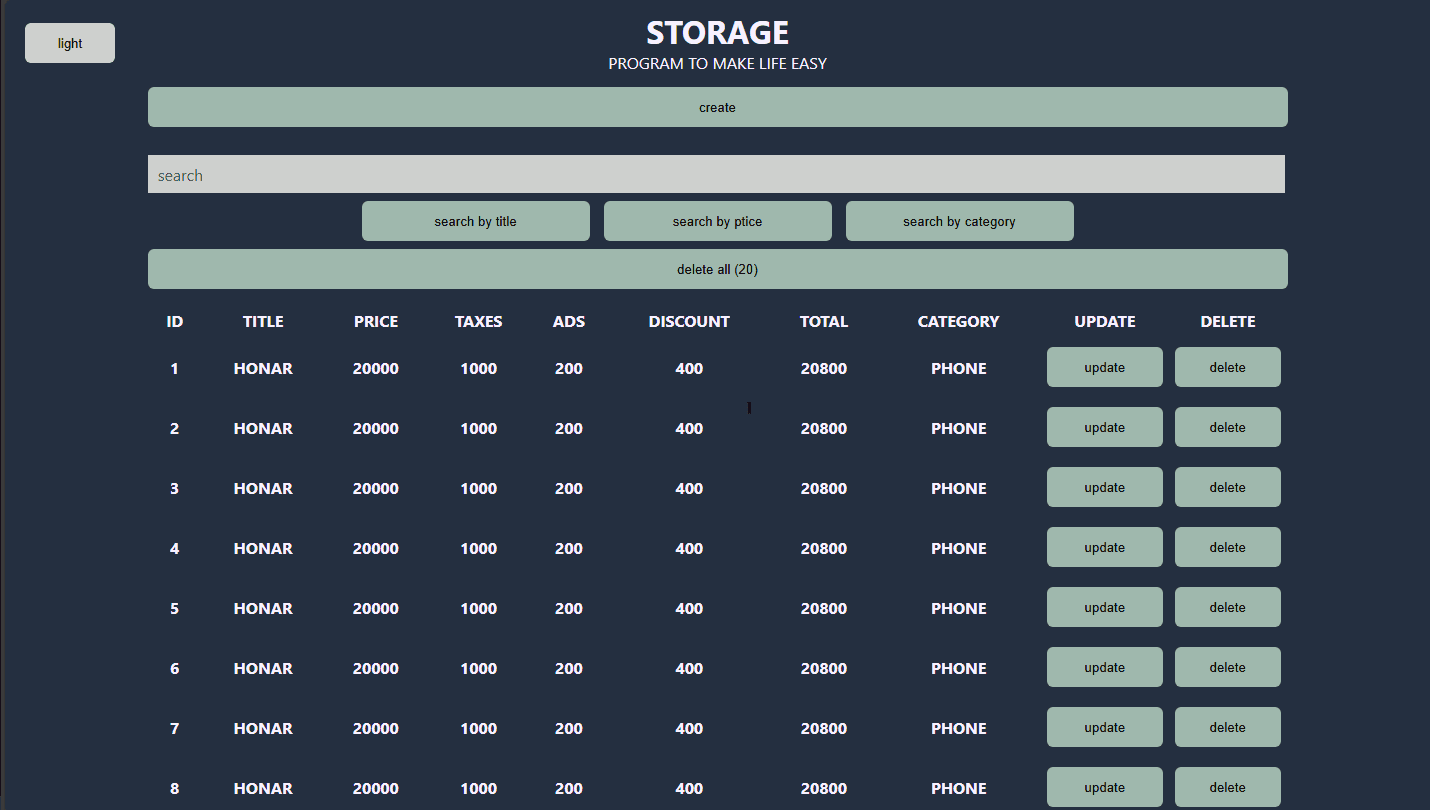This screenshot has width=1430, height=810.
Task: Search products by title
Action: 475,220
